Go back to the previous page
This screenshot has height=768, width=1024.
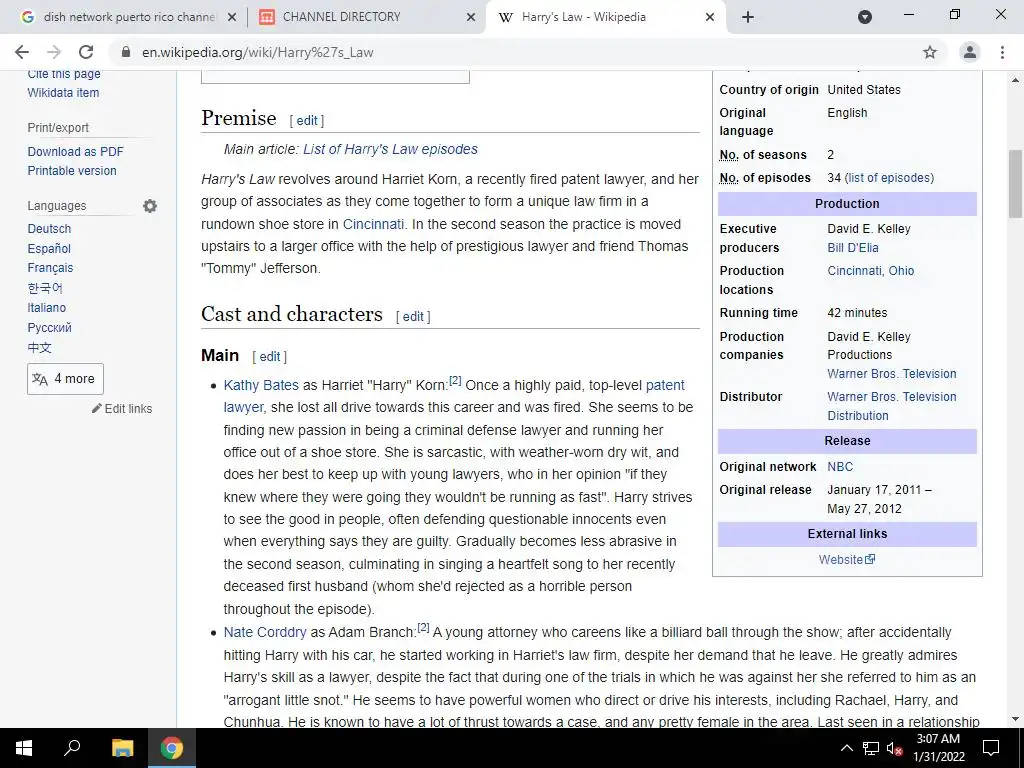(x=22, y=52)
